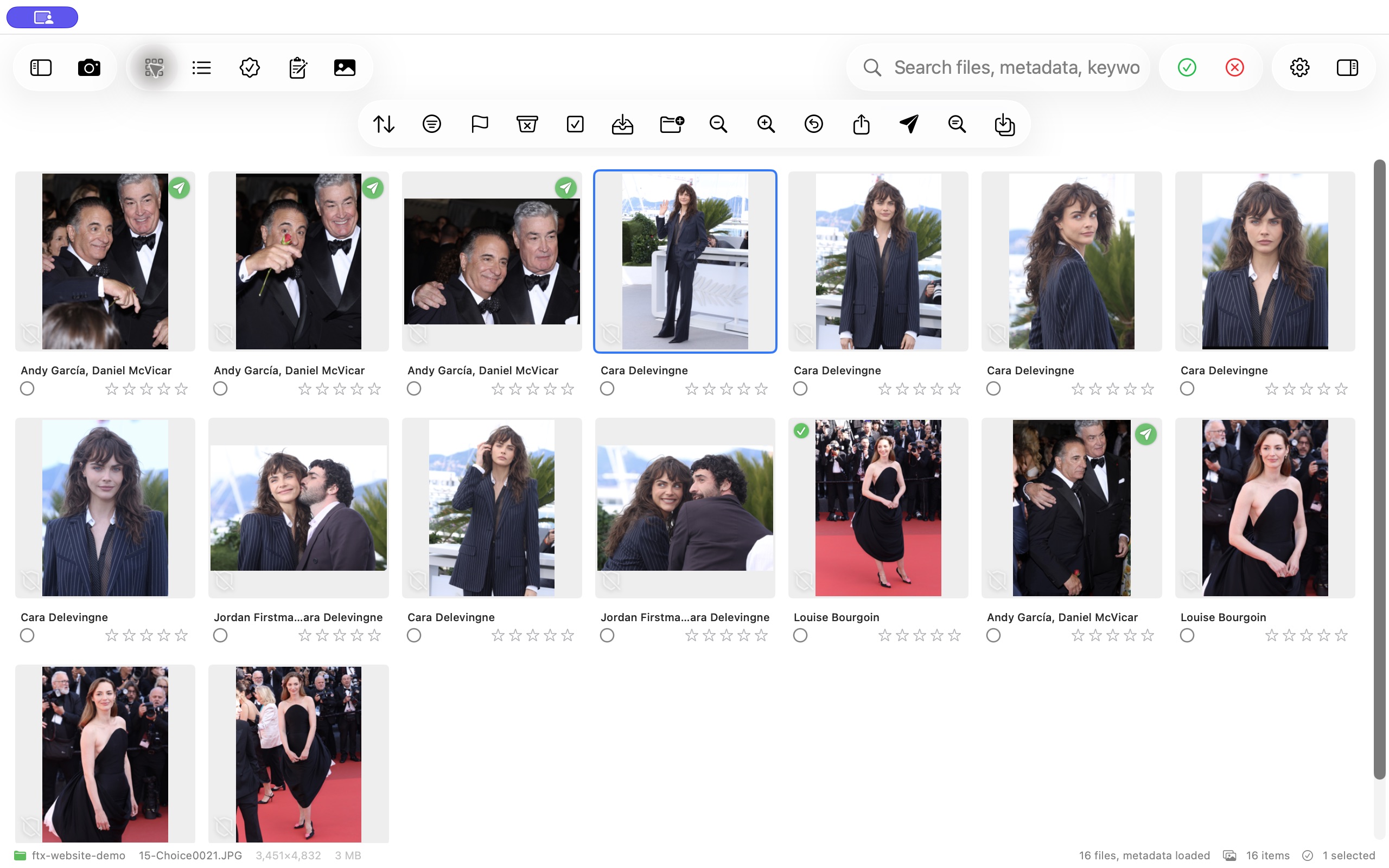This screenshot has height=868, width=1389.
Task: Zoom in thumbnails
Action: [x=766, y=124]
